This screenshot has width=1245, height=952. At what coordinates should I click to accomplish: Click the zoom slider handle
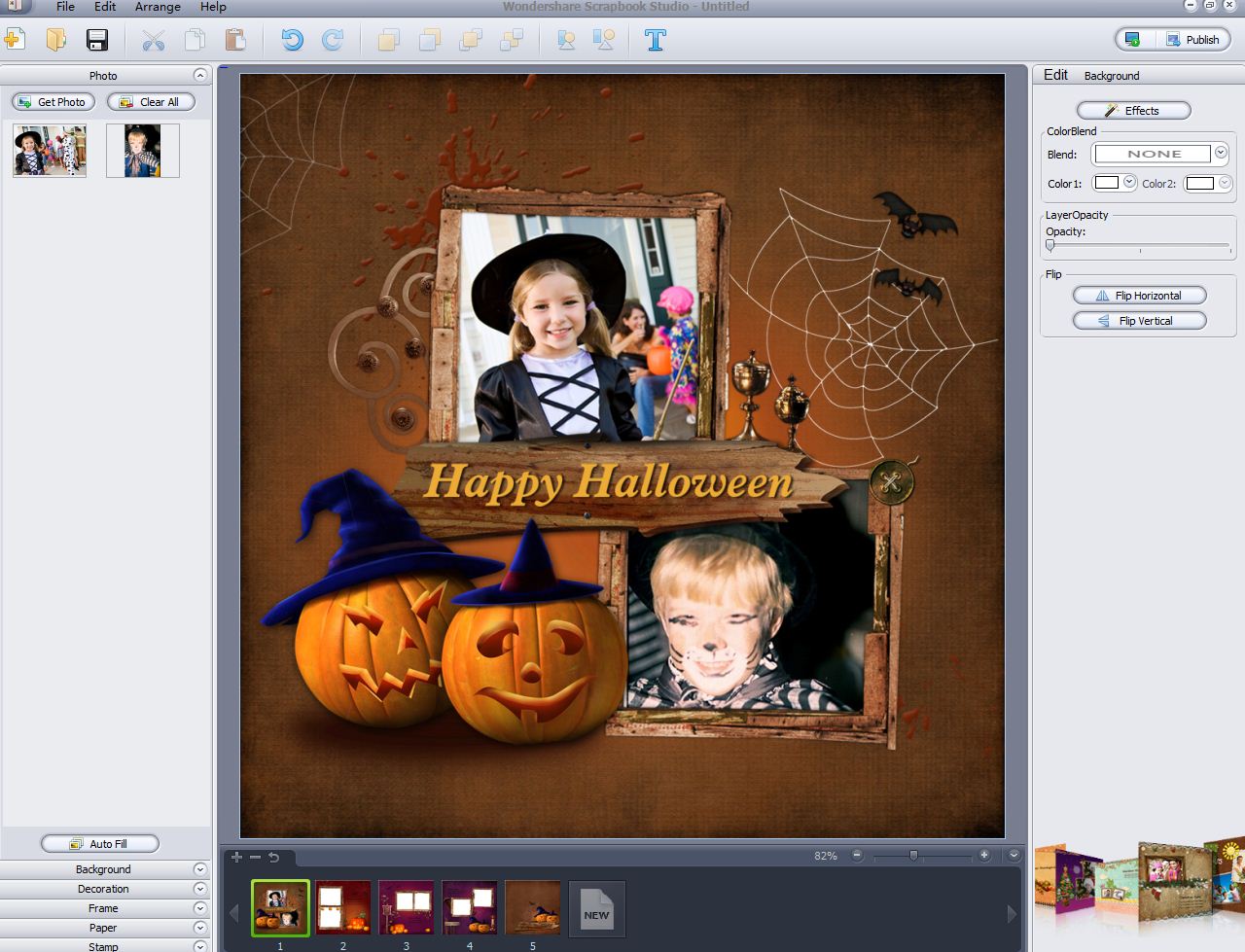(913, 856)
